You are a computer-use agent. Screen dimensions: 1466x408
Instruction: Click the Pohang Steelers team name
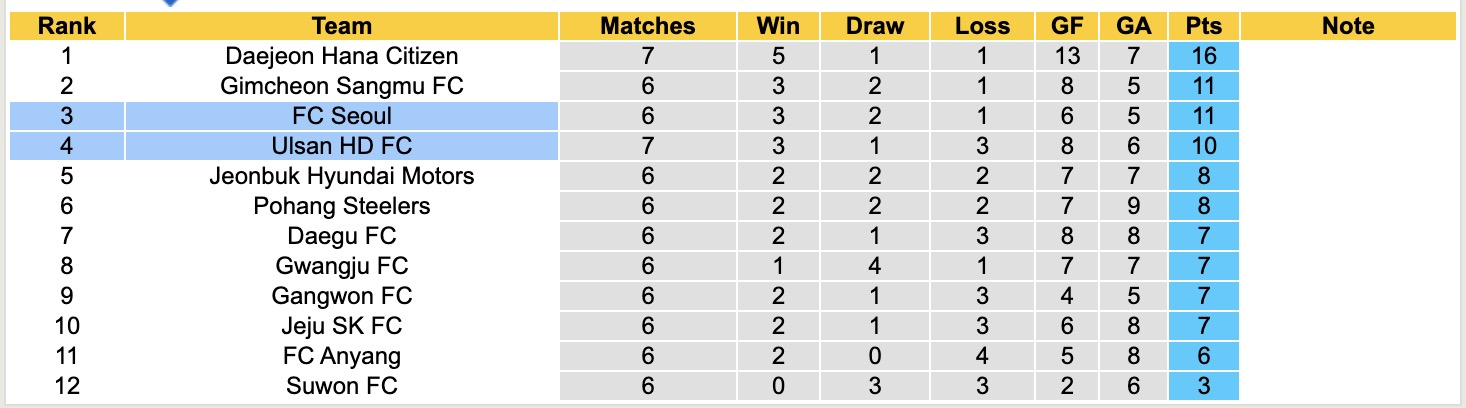pos(341,206)
